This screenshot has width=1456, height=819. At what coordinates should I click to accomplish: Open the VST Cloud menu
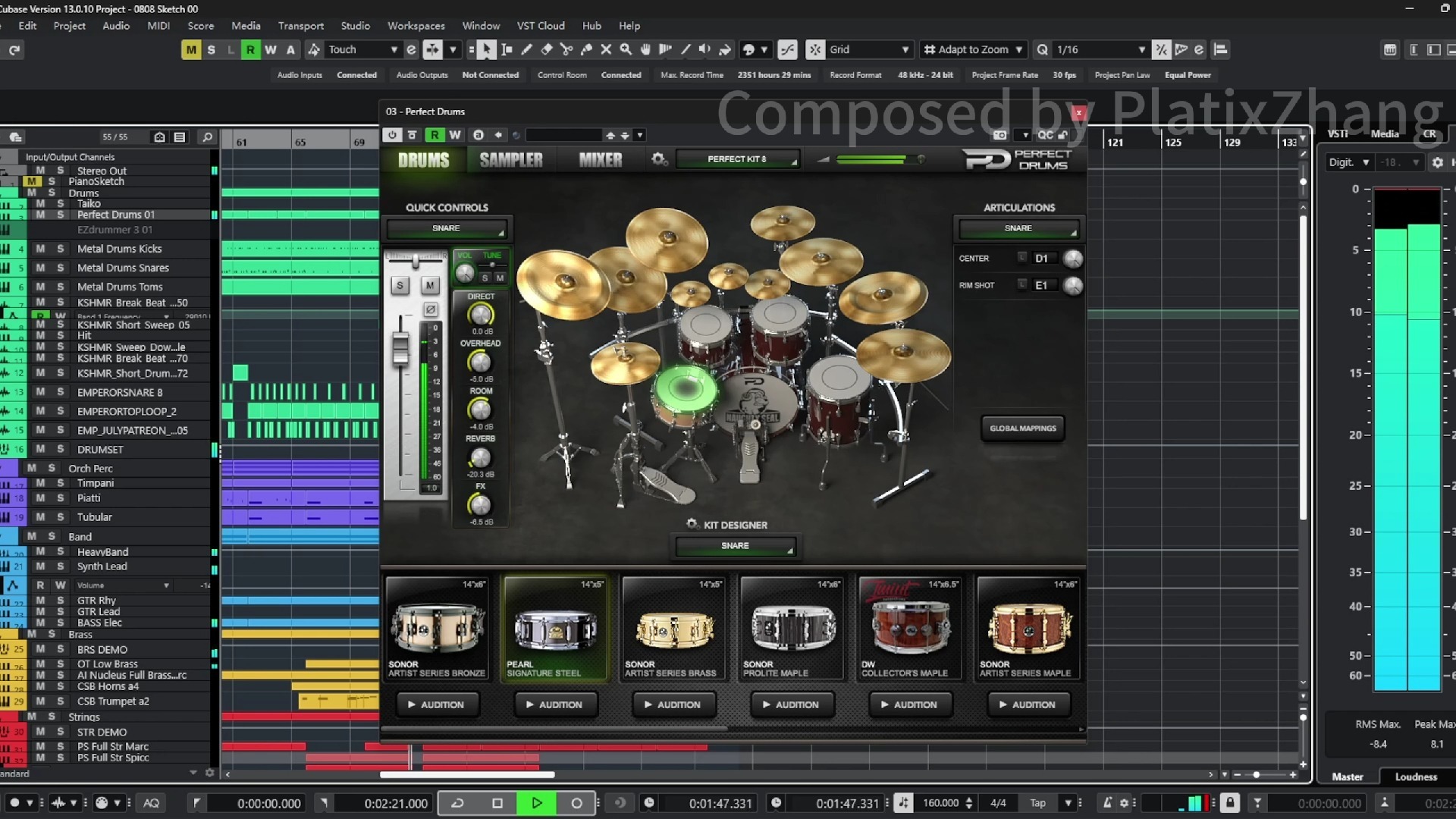541,26
